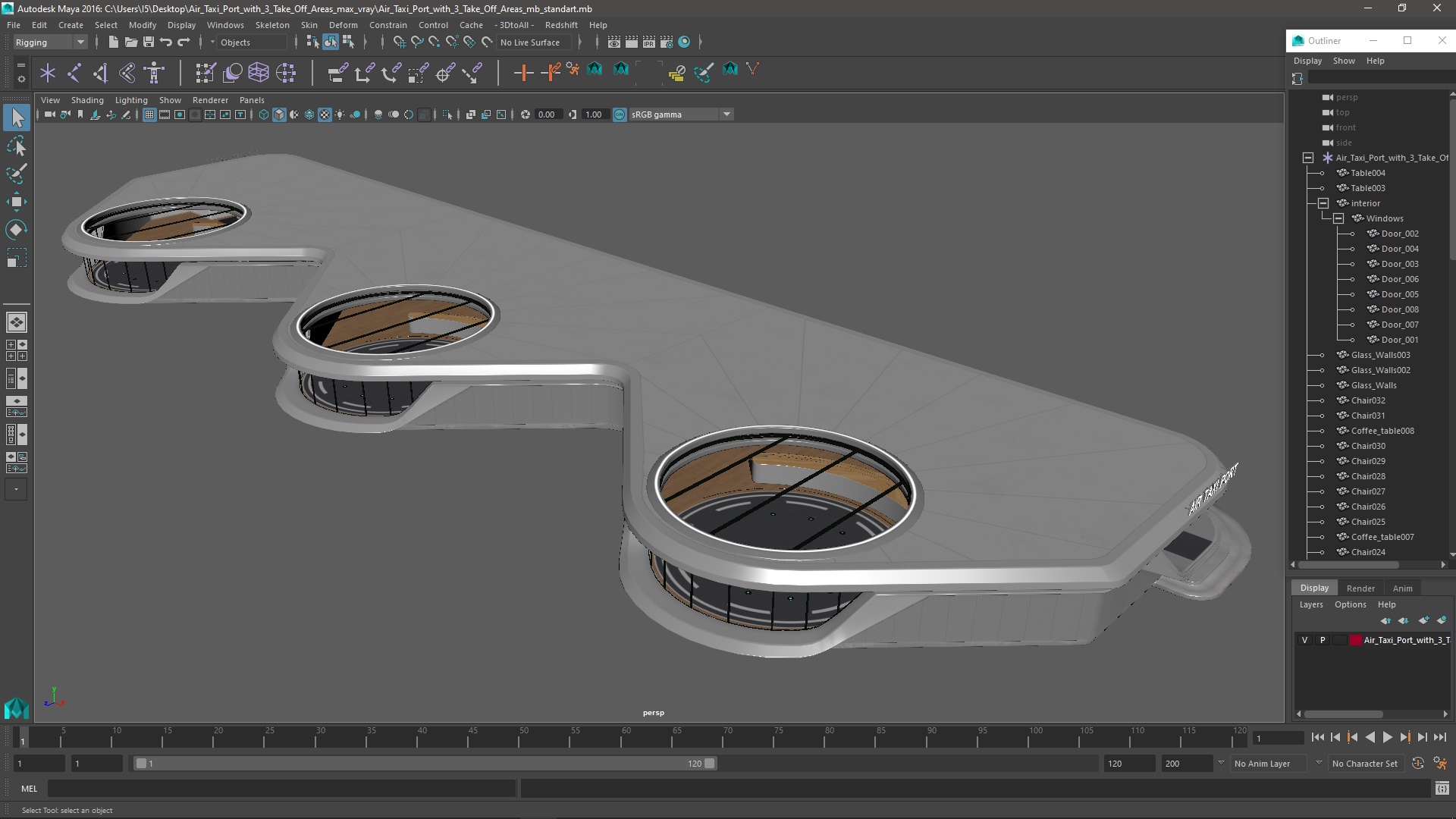Select Door_002 in the Outliner
This screenshot has width=1456, height=819.
coord(1400,234)
